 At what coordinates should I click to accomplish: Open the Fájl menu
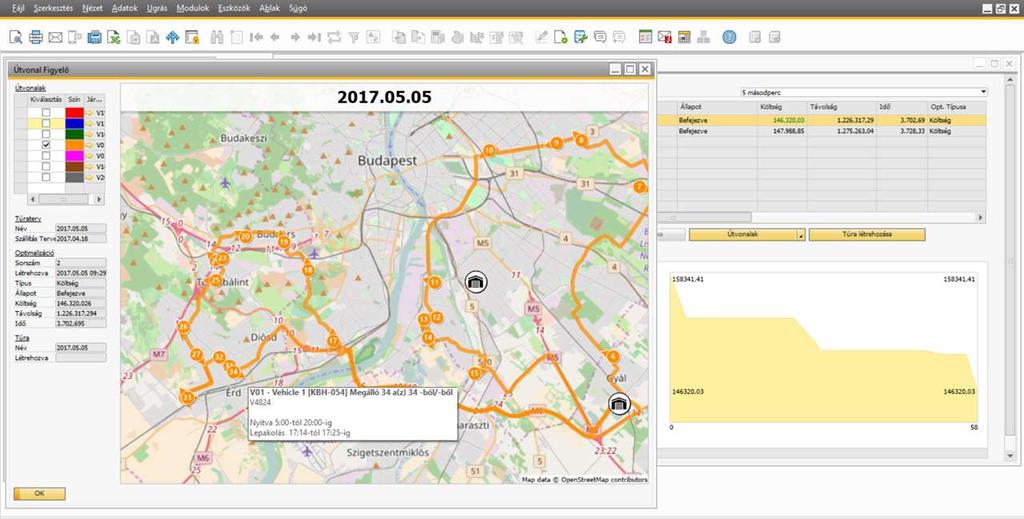pyautogui.click(x=18, y=8)
